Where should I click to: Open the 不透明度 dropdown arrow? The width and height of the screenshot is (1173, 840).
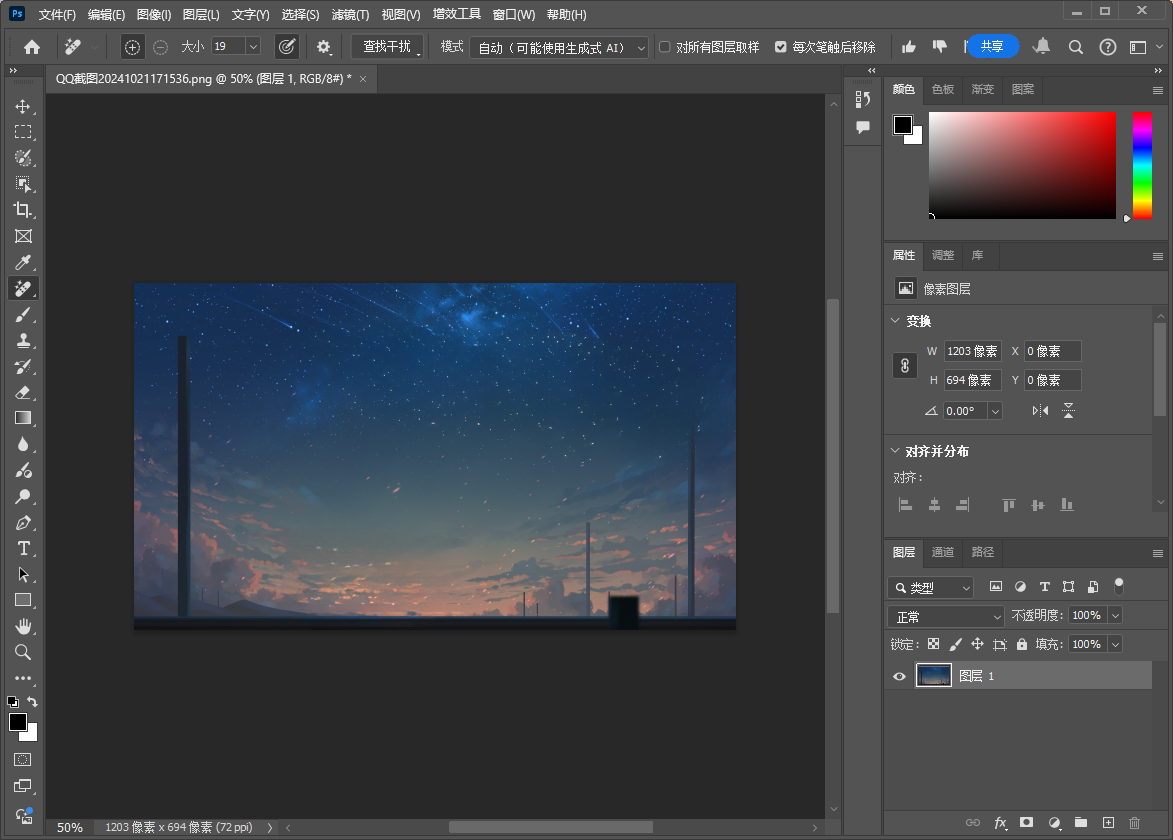[1115, 616]
